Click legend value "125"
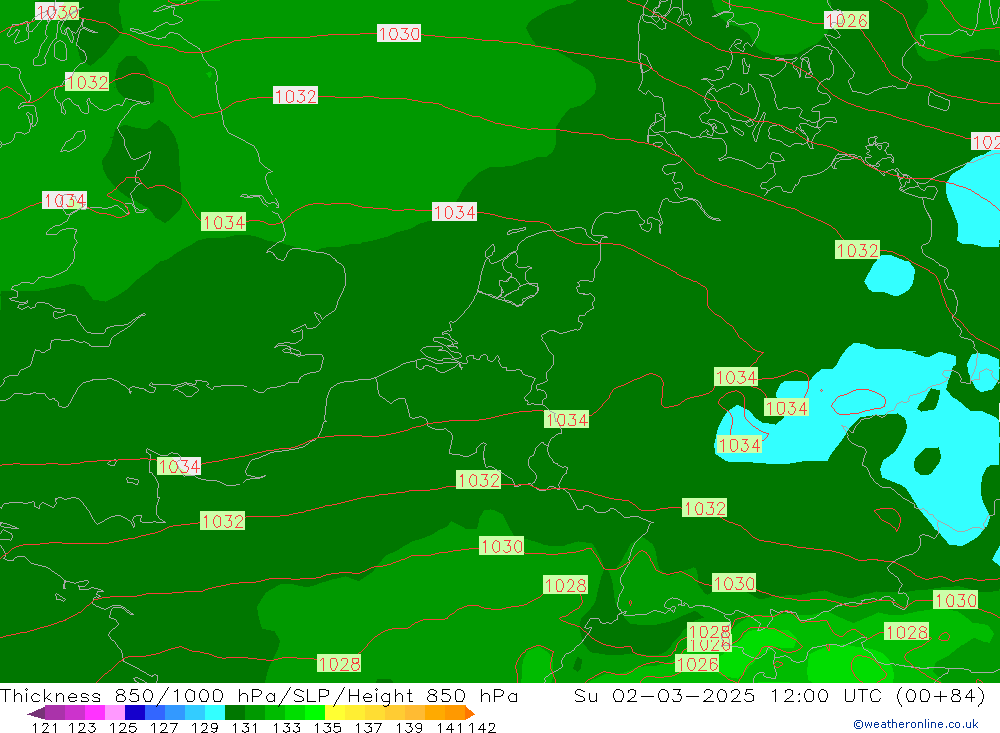Screen dimensions: 1000x733 (x=122, y=727)
